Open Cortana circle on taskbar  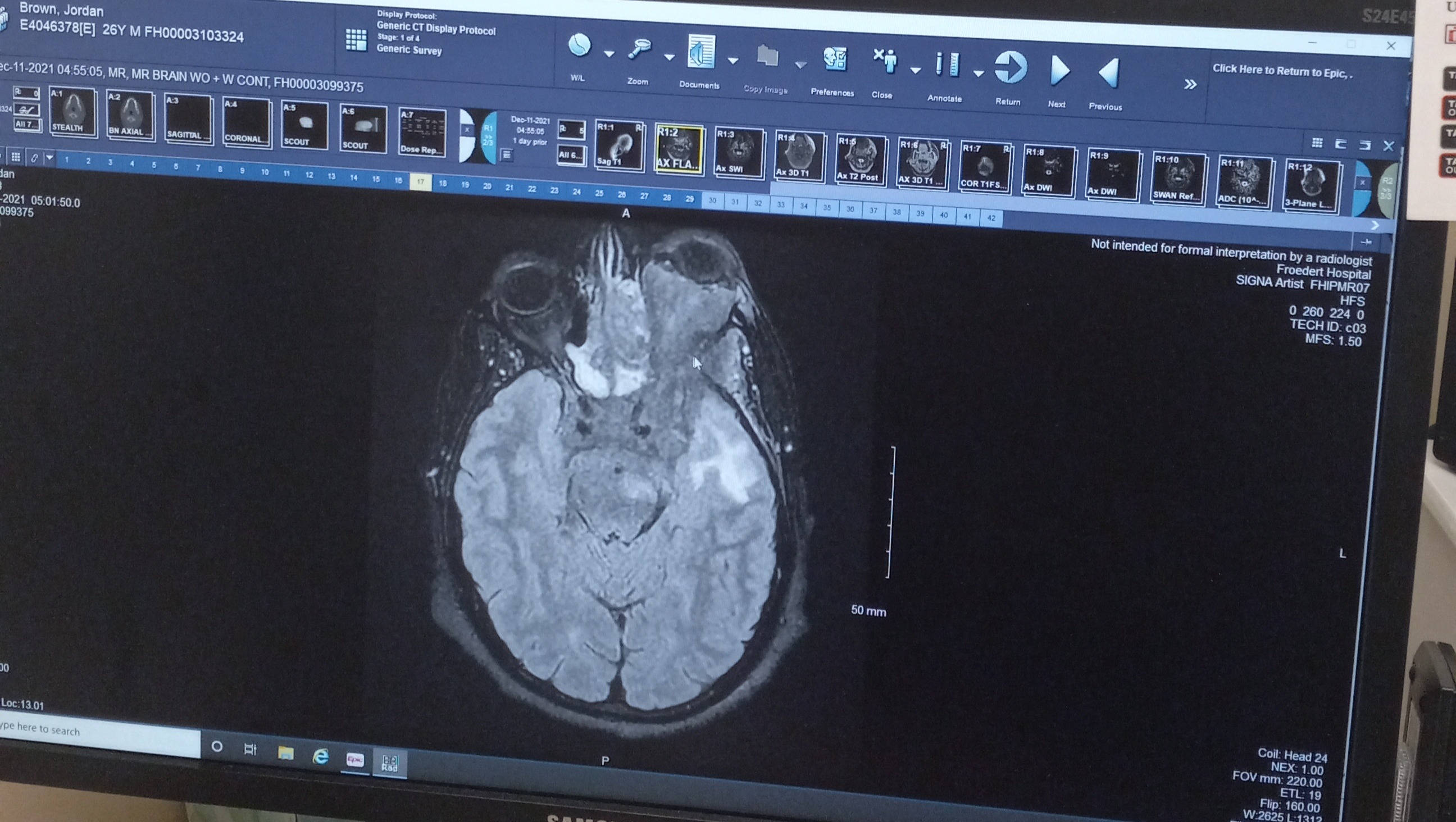click(216, 747)
